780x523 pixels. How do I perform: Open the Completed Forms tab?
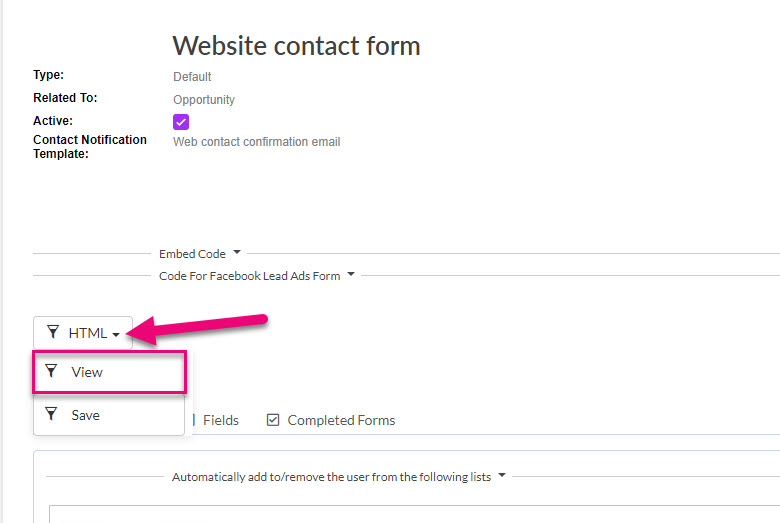[x=341, y=420]
